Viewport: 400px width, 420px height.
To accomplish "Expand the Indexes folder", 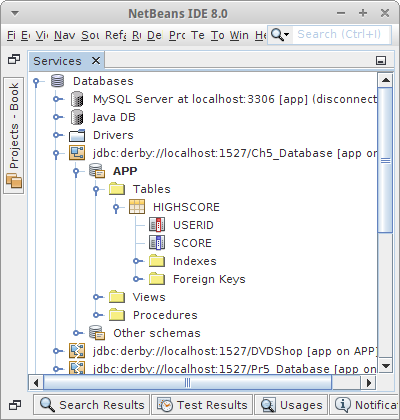I will point(138,261).
